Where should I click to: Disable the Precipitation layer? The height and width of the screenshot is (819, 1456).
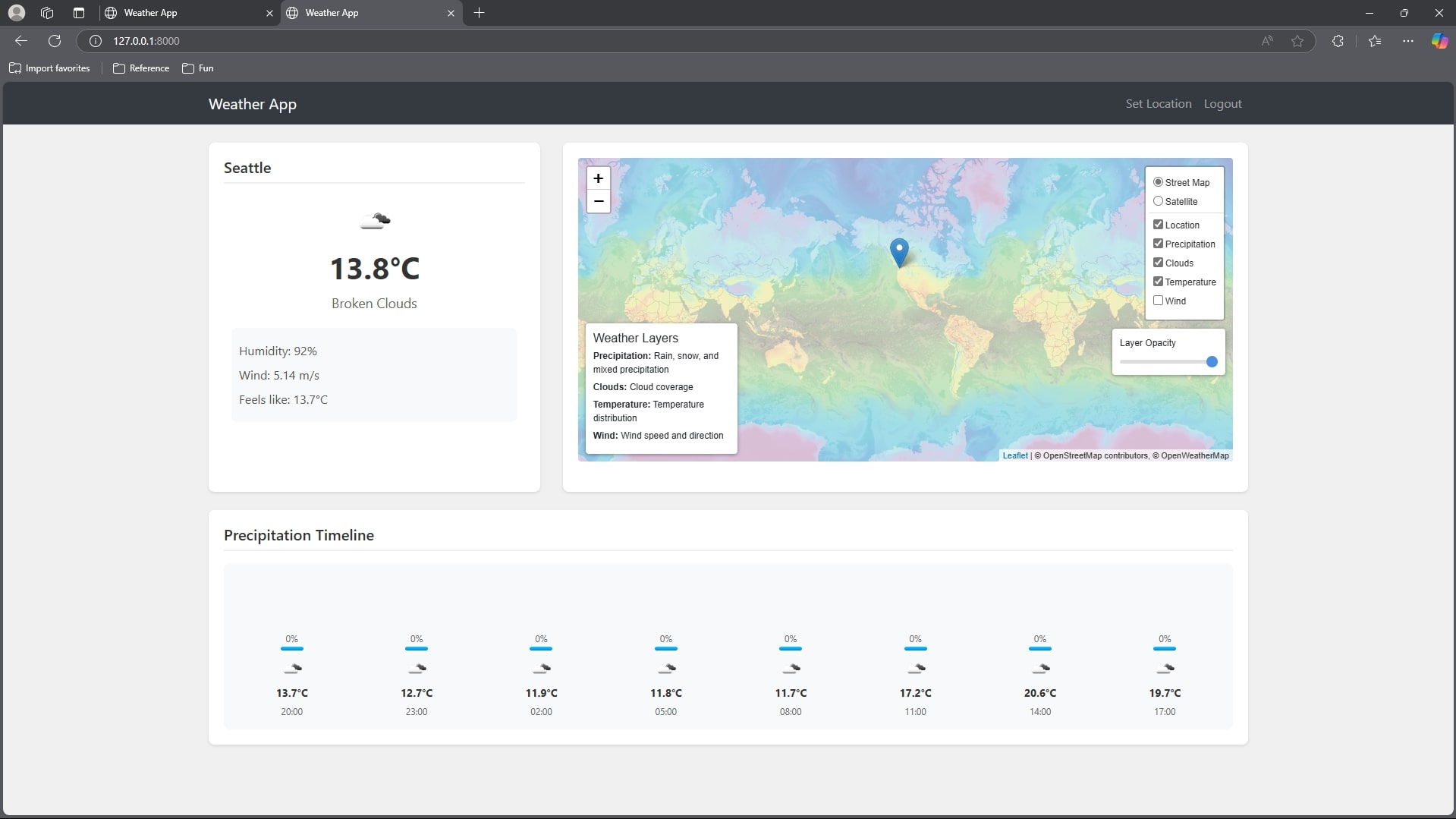(x=1158, y=244)
